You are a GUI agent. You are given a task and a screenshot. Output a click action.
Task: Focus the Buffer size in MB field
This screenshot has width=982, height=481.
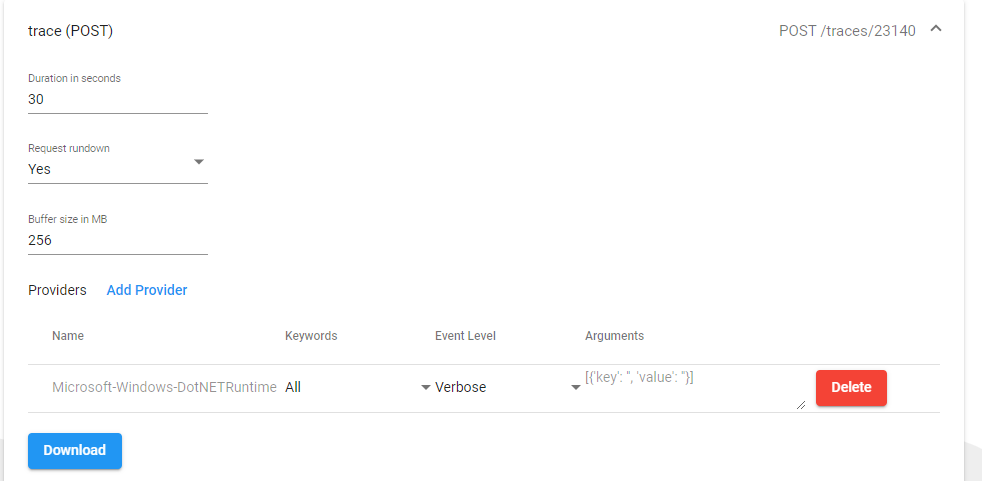pyautogui.click(x=118, y=240)
